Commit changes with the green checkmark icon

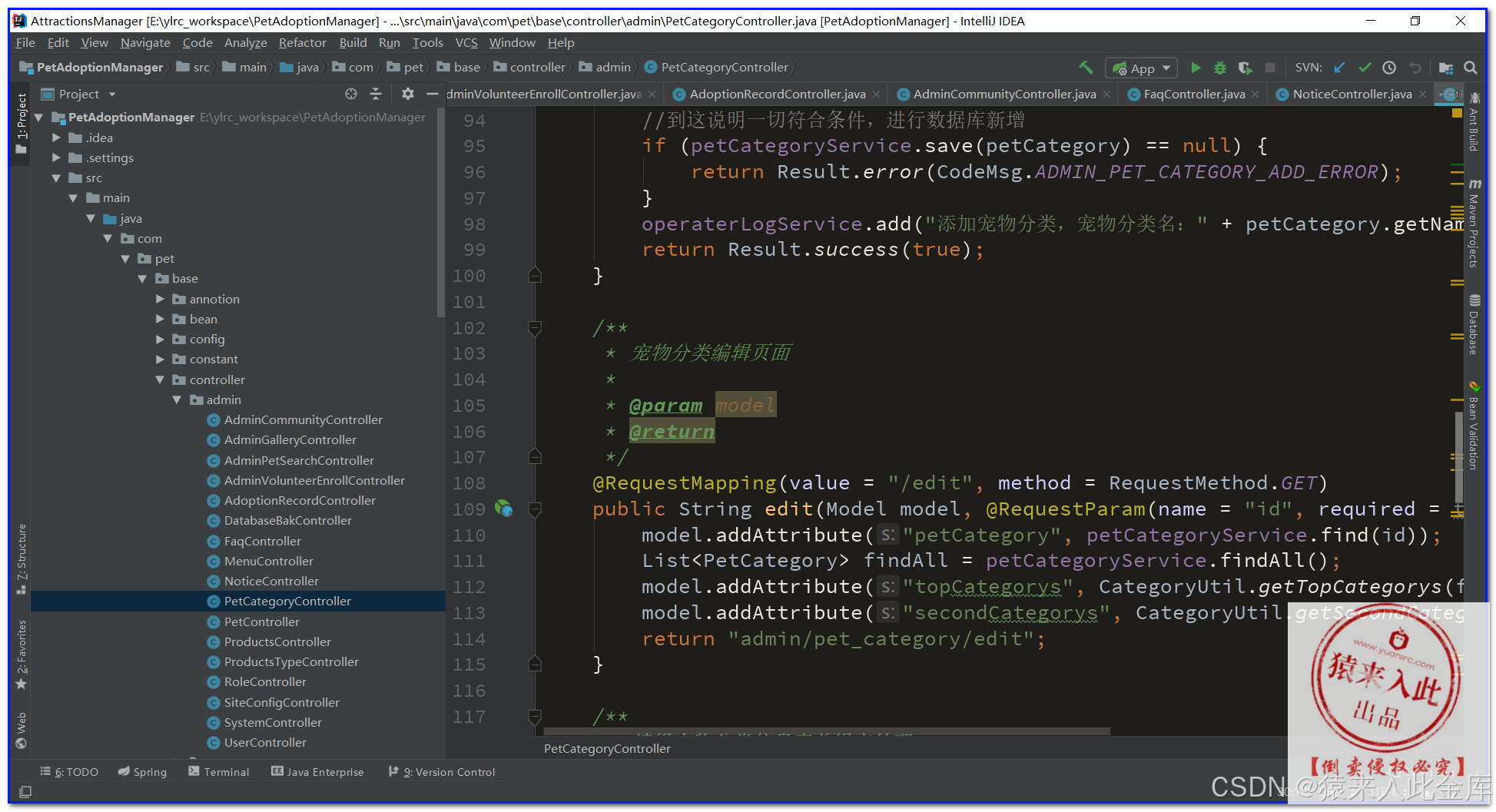1365,68
